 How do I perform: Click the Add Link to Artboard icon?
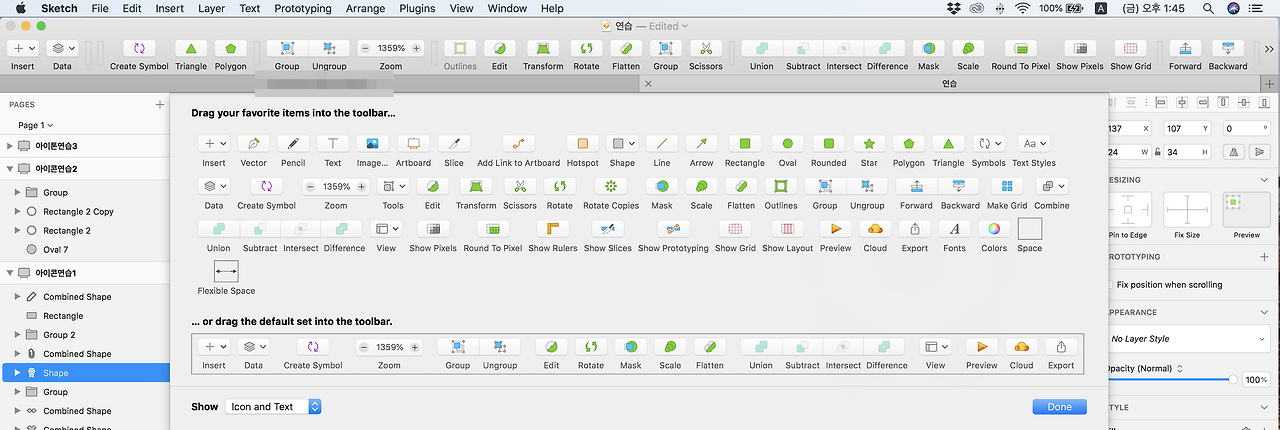pyautogui.click(x=519, y=144)
